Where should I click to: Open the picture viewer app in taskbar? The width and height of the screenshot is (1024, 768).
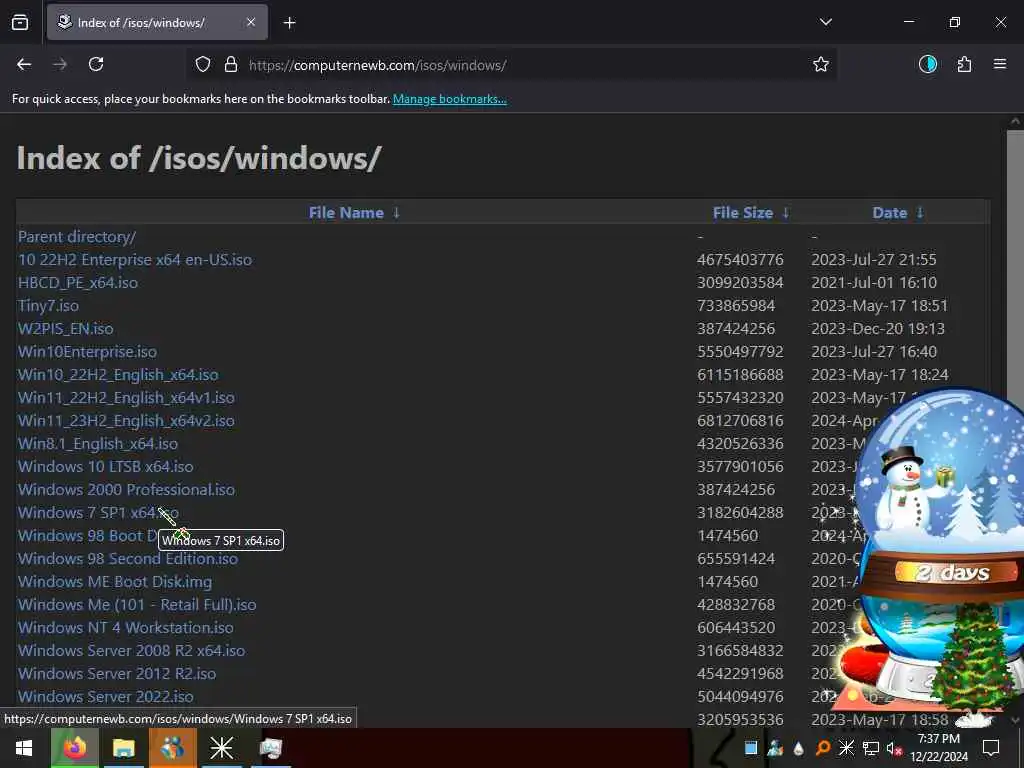click(270, 748)
